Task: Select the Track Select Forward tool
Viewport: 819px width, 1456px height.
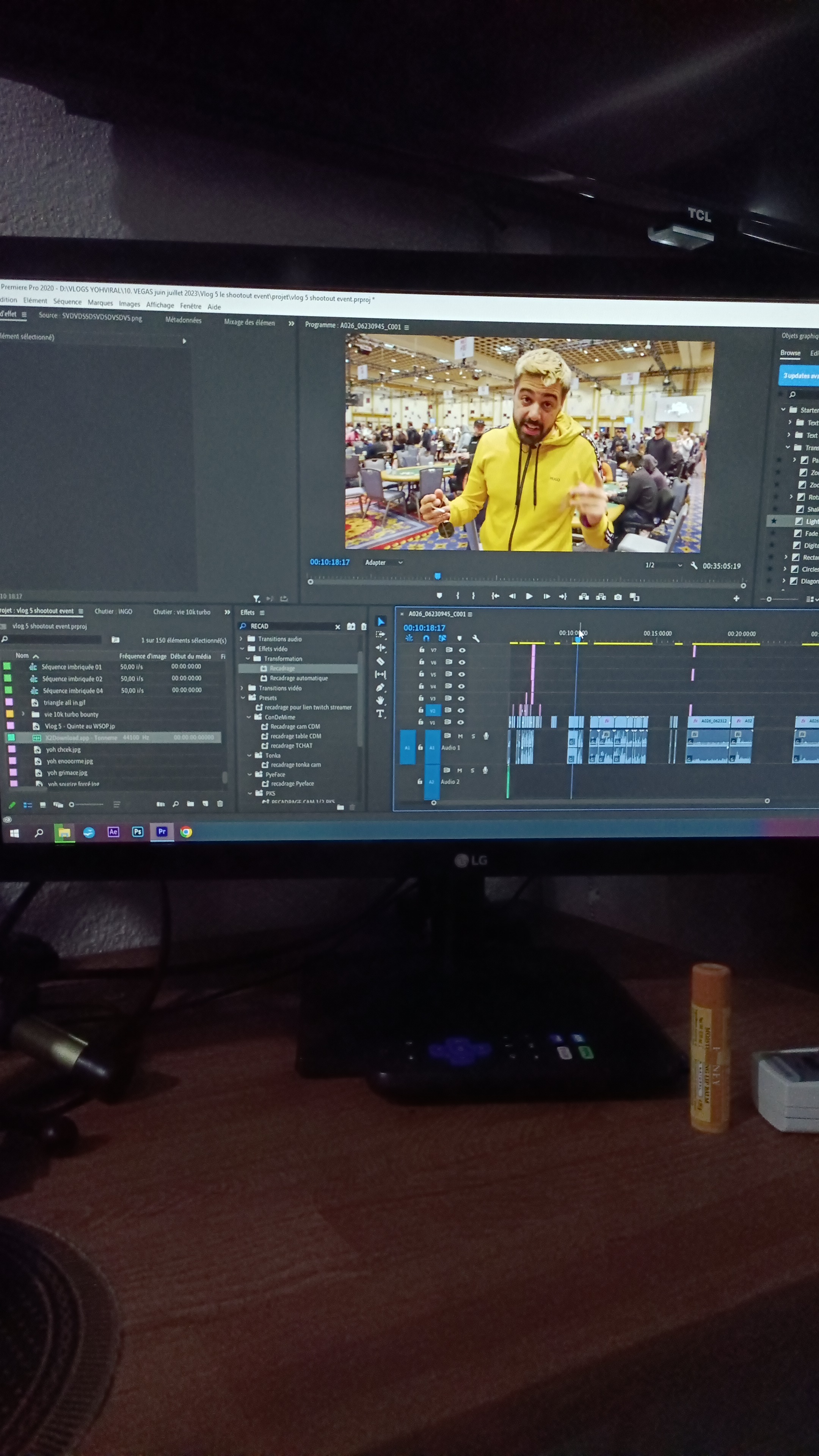Action: tap(380, 635)
